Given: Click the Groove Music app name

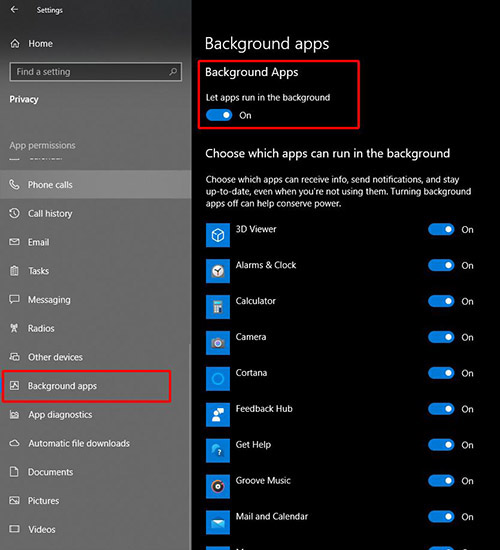Looking at the screenshot, I should 263,480.
